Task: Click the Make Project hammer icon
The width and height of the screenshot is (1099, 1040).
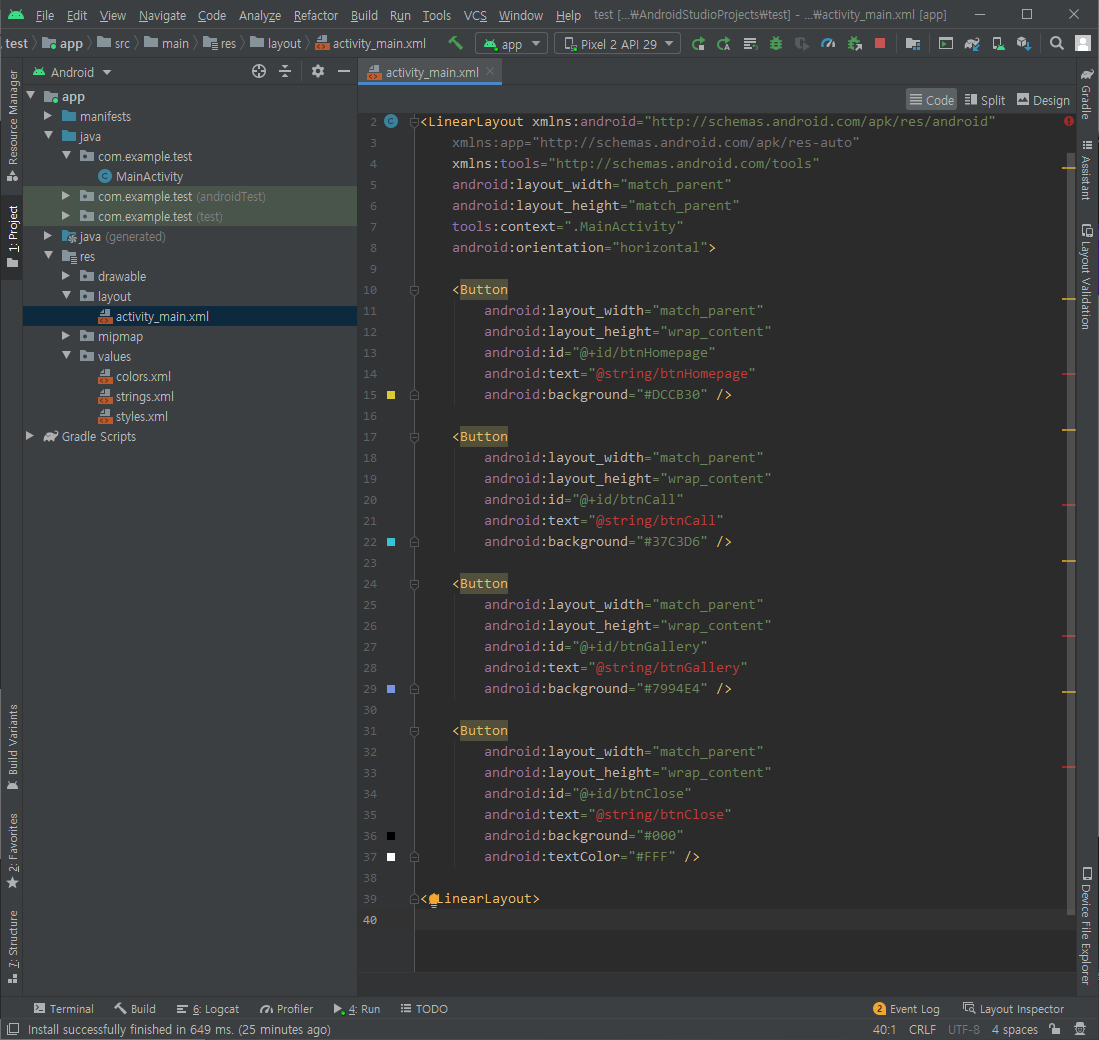Action: (x=456, y=43)
